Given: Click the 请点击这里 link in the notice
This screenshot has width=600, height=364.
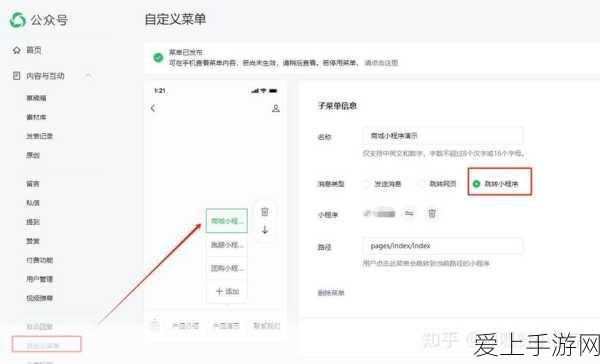Looking at the screenshot, I should click(381, 62).
